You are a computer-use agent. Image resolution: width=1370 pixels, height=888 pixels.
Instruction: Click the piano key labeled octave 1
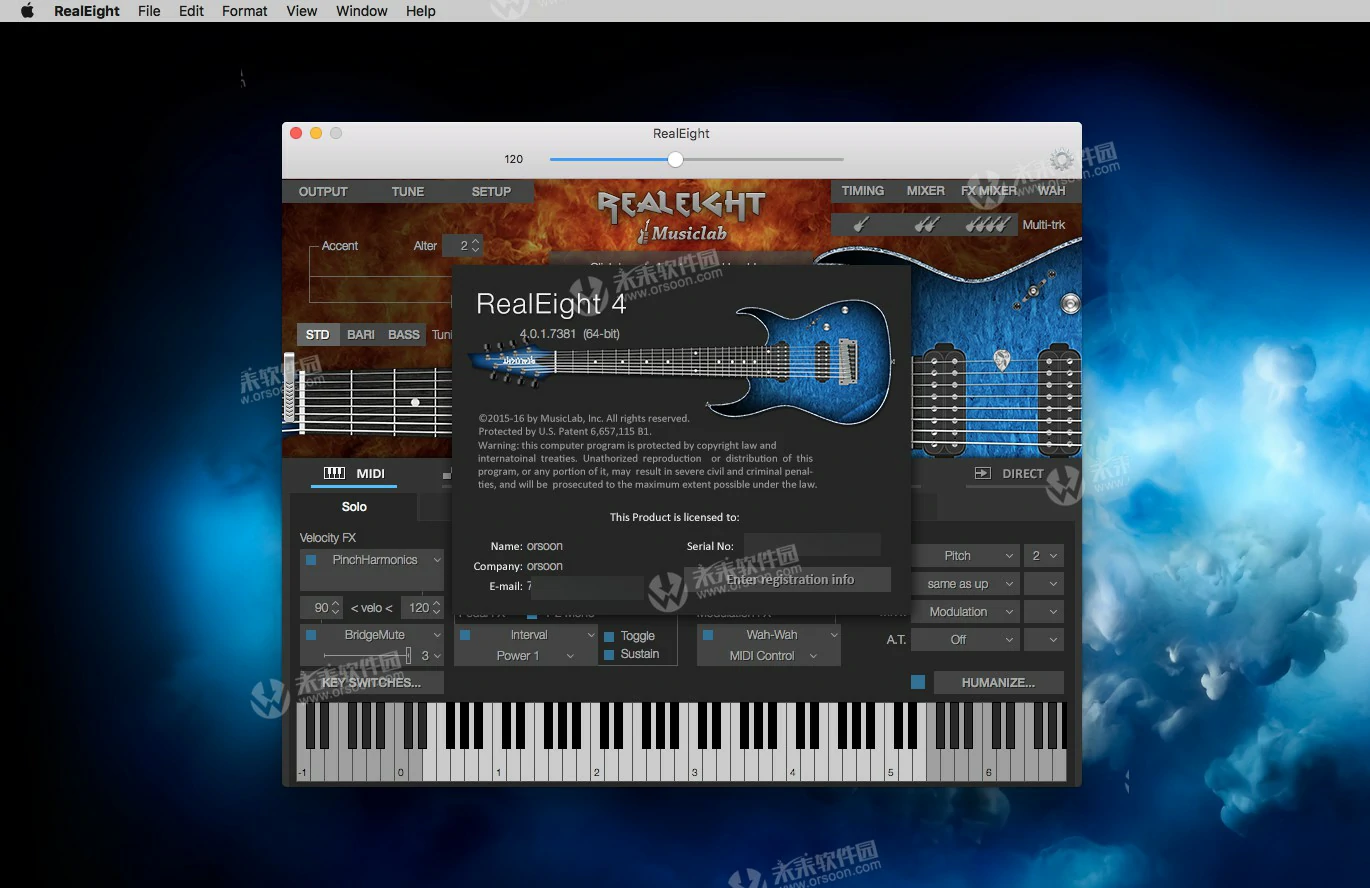(x=500, y=766)
